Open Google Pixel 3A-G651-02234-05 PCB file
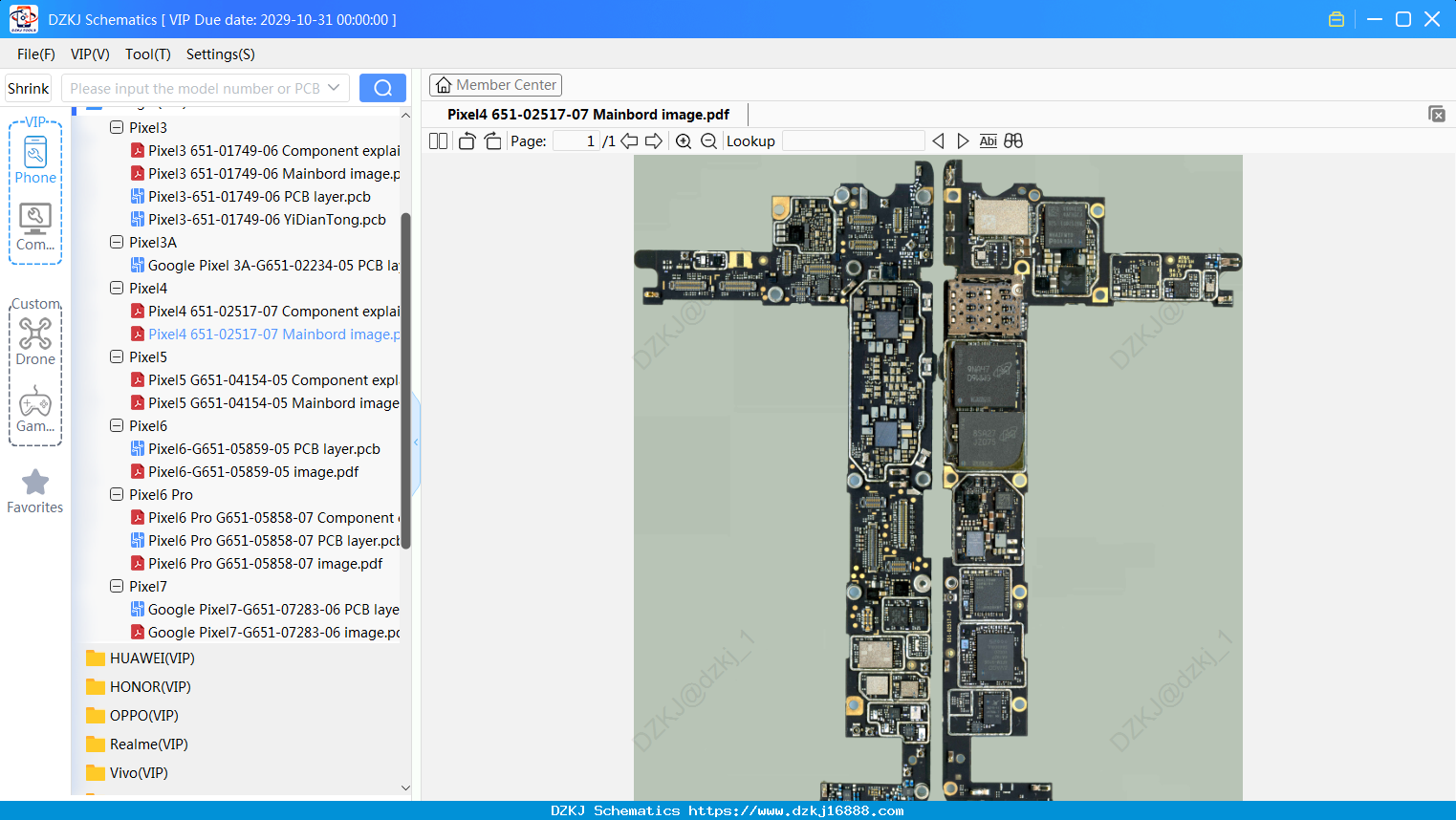This screenshot has height=820, width=1456. click(x=265, y=265)
